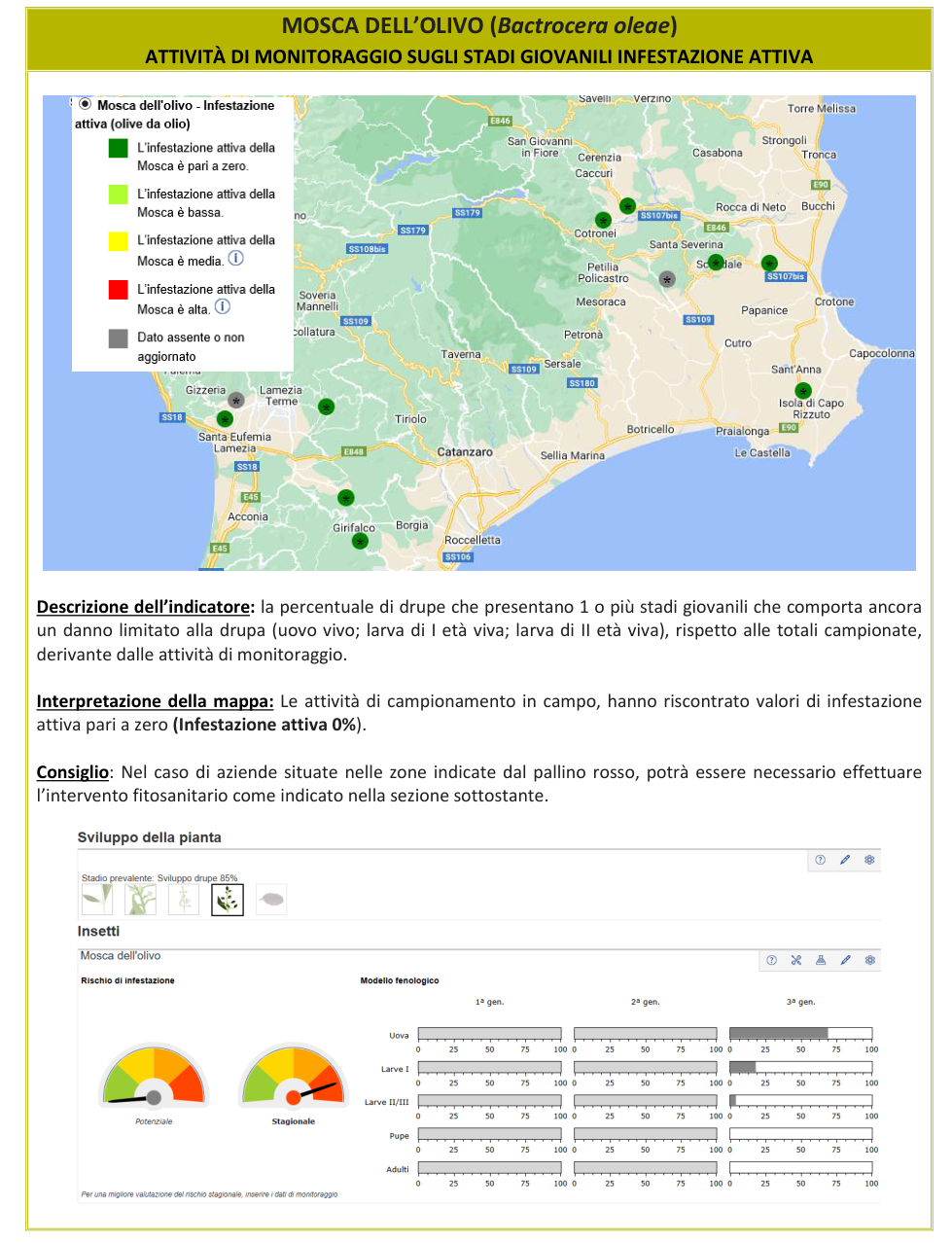Click the flask icon in Mosca dell'olivo panel
Viewport: 952px width, 1243px height.
(x=821, y=960)
